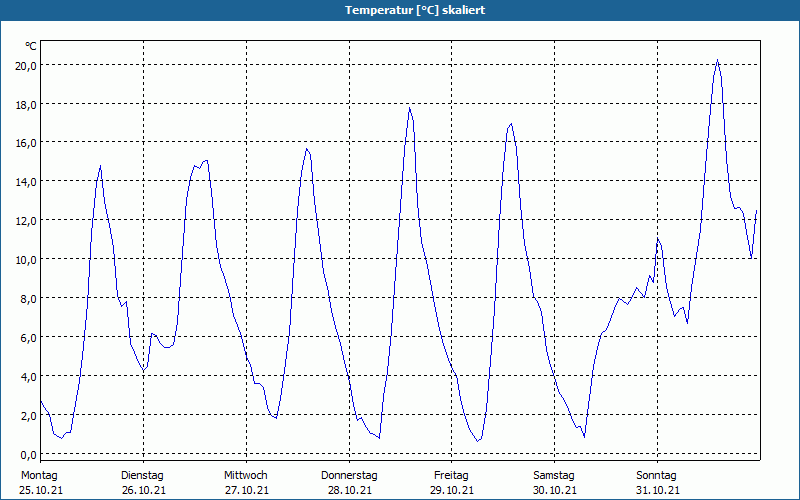Click the chart title 'Temperatur [°C] skaliert'

pyautogui.click(x=415, y=10)
